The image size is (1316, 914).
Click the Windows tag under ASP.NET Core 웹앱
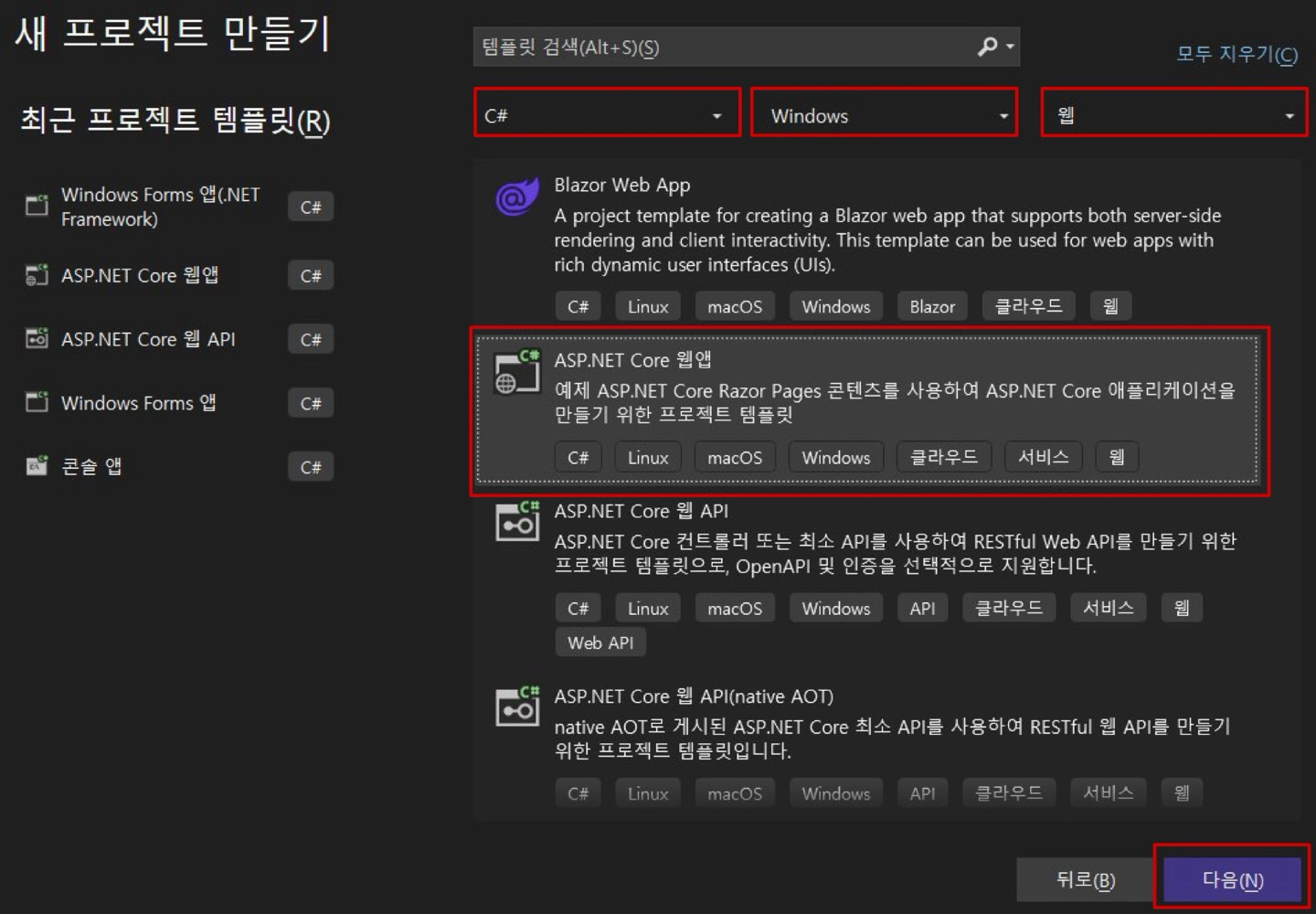coord(836,457)
